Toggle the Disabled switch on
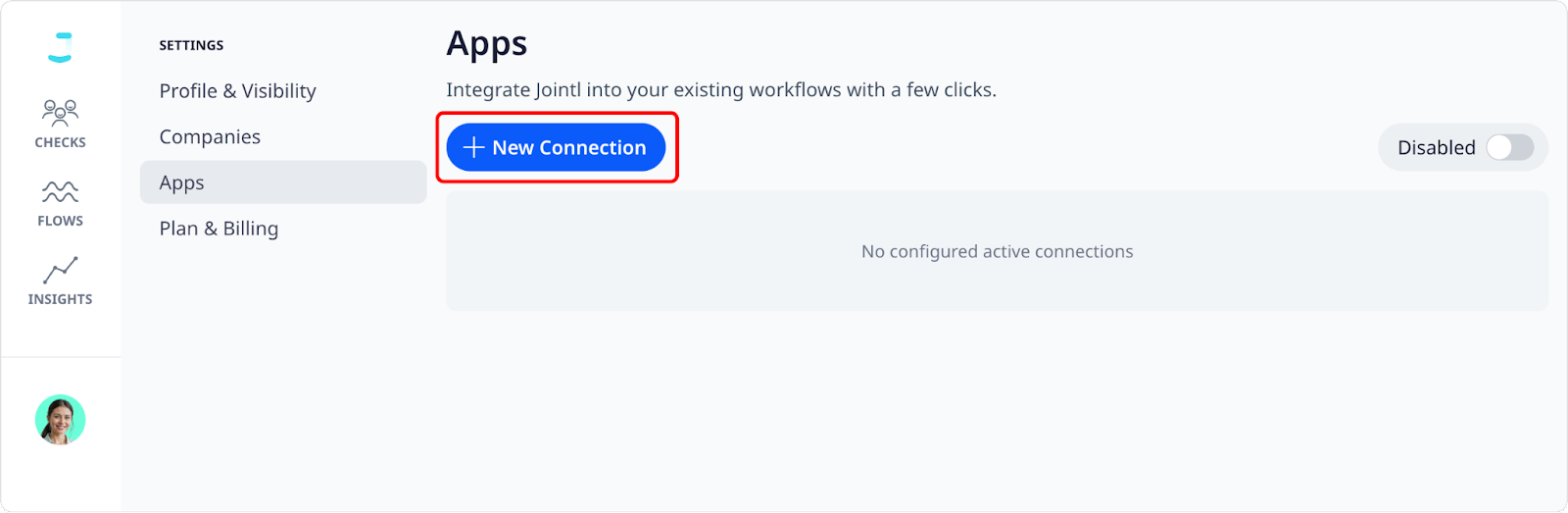The height and width of the screenshot is (513, 1568). [x=1509, y=147]
